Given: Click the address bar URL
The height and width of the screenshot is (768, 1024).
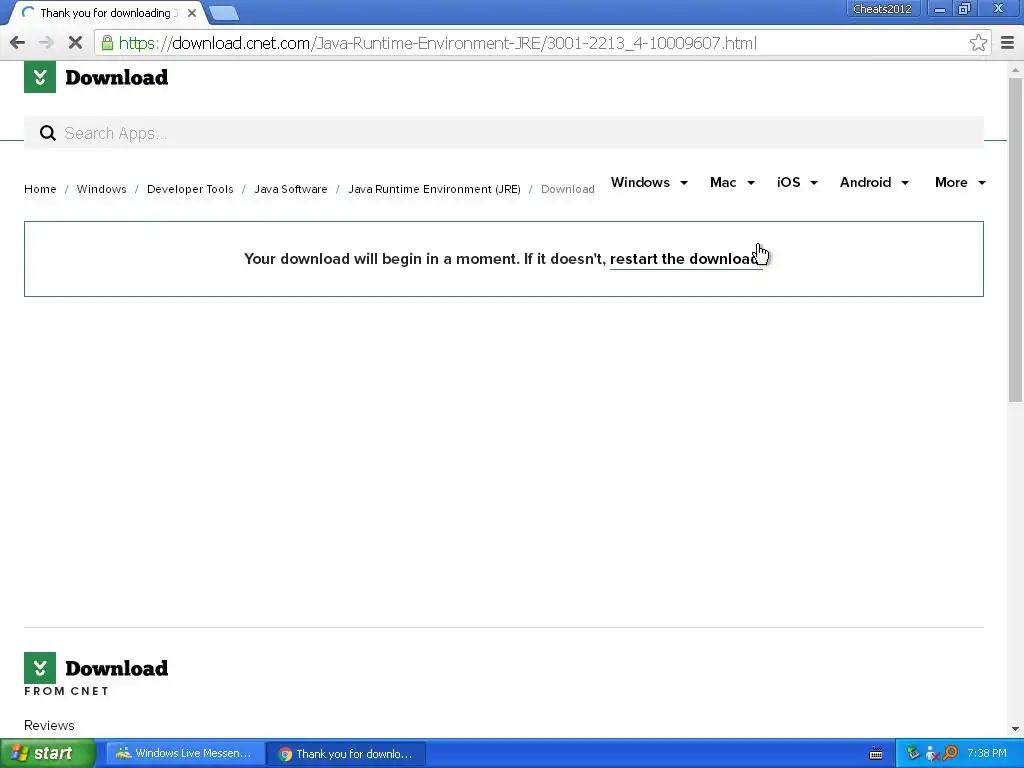Looking at the screenshot, I should pos(438,43).
